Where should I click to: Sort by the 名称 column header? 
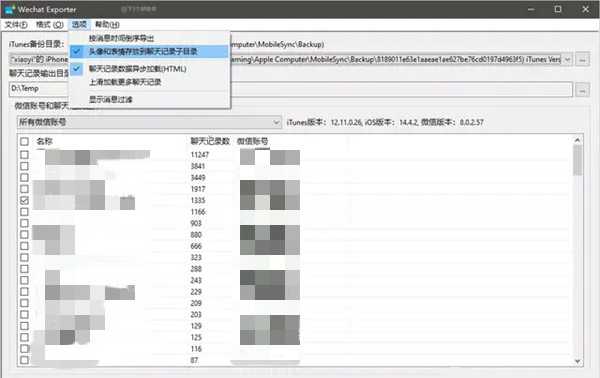point(44,142)
